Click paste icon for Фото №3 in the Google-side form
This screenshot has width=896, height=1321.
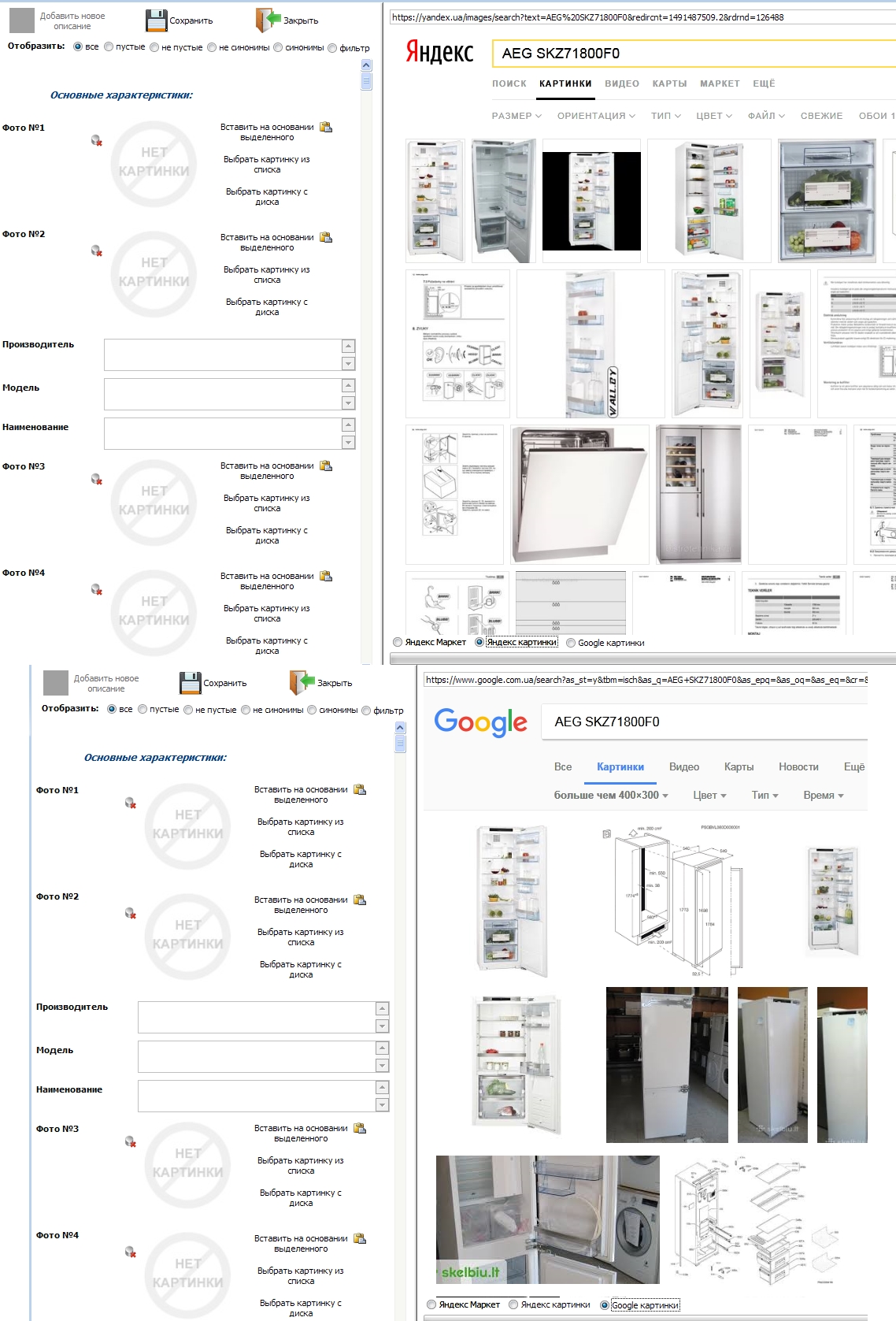[360, 1128]
